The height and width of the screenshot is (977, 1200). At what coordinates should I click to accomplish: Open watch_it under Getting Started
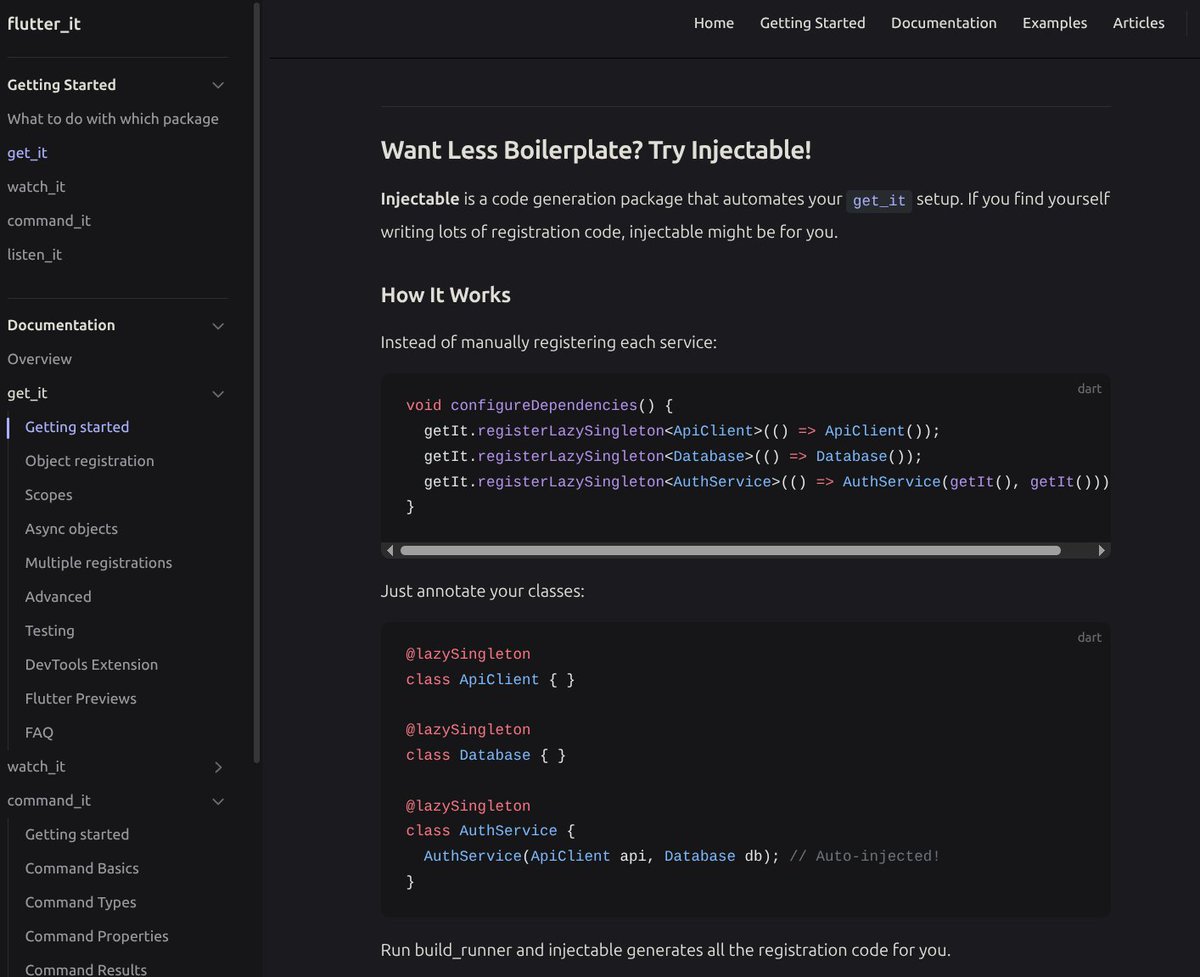pyautogui.click(x=36, y=187)
